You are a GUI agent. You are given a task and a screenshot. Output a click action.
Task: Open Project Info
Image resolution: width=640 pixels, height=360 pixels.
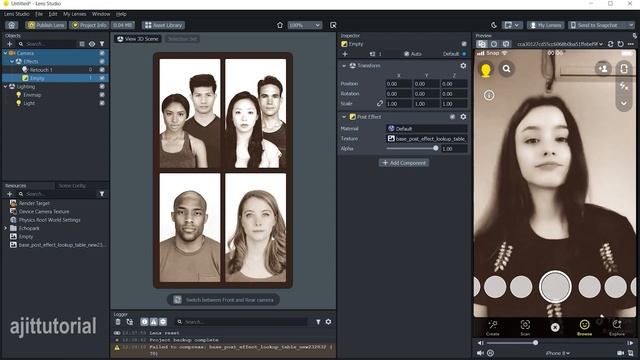89,25
